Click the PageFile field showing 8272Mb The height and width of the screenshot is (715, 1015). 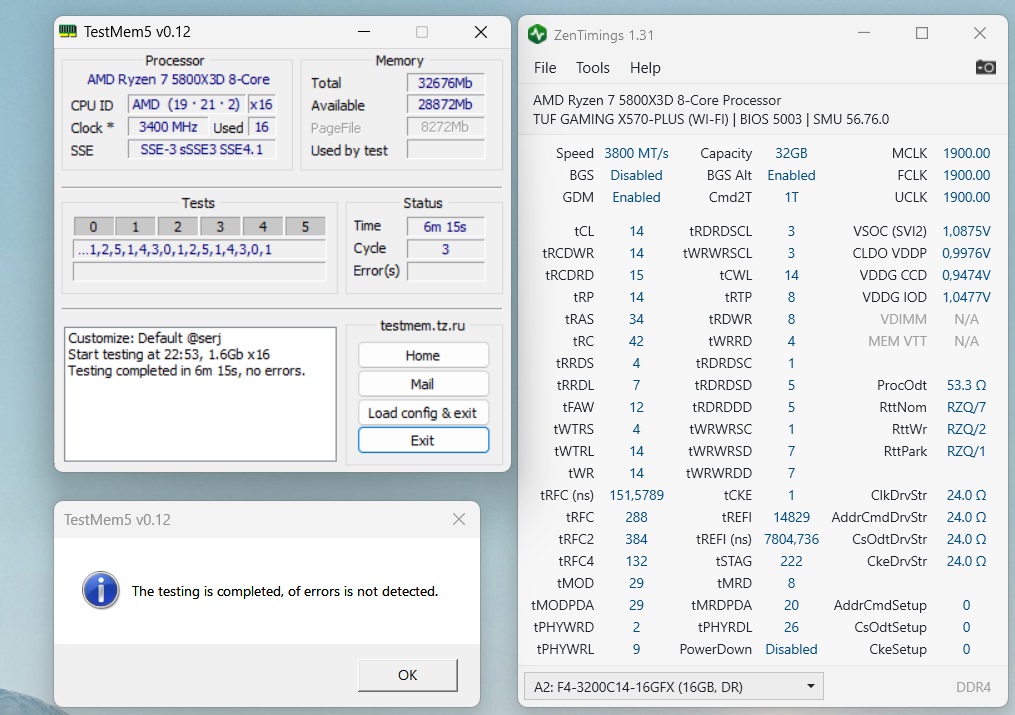click(x=445, y=127)
